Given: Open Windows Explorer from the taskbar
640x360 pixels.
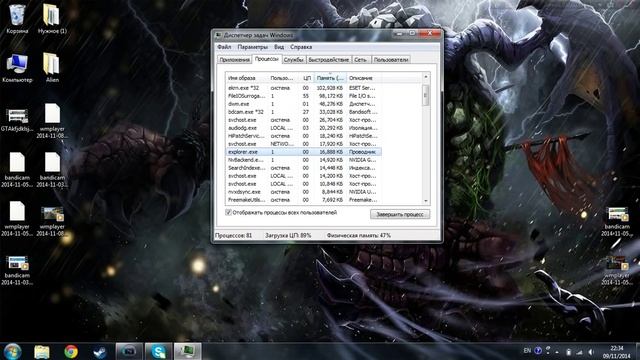Looking at the screenshot, I should [x=42, y=351].
